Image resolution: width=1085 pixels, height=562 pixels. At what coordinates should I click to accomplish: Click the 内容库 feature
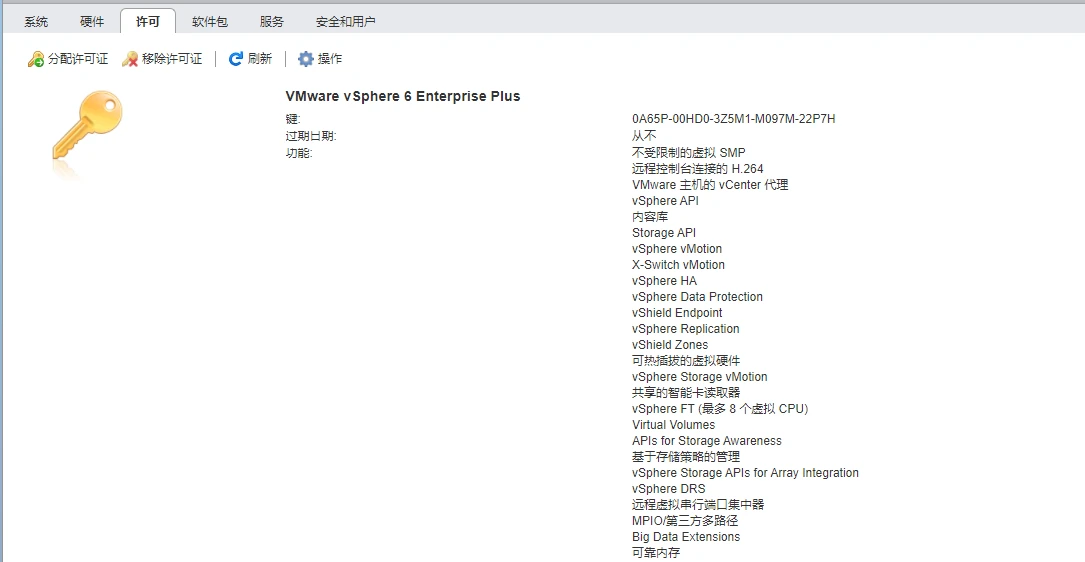650,217
